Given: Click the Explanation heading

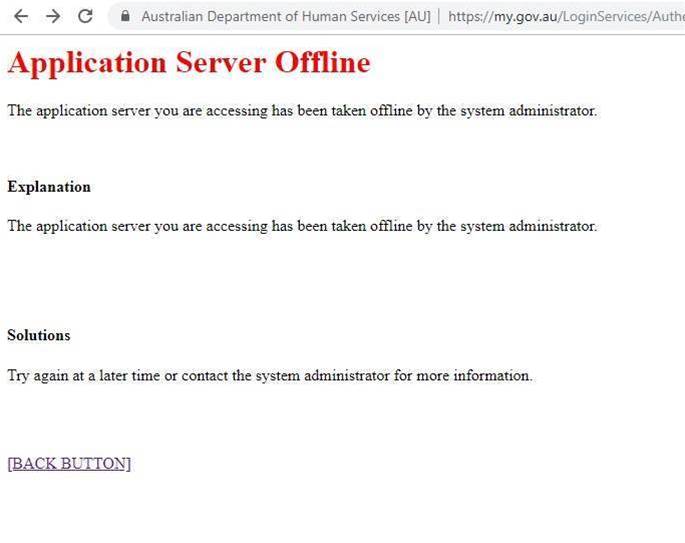Looking at the screenshot, I should [49, 187].
